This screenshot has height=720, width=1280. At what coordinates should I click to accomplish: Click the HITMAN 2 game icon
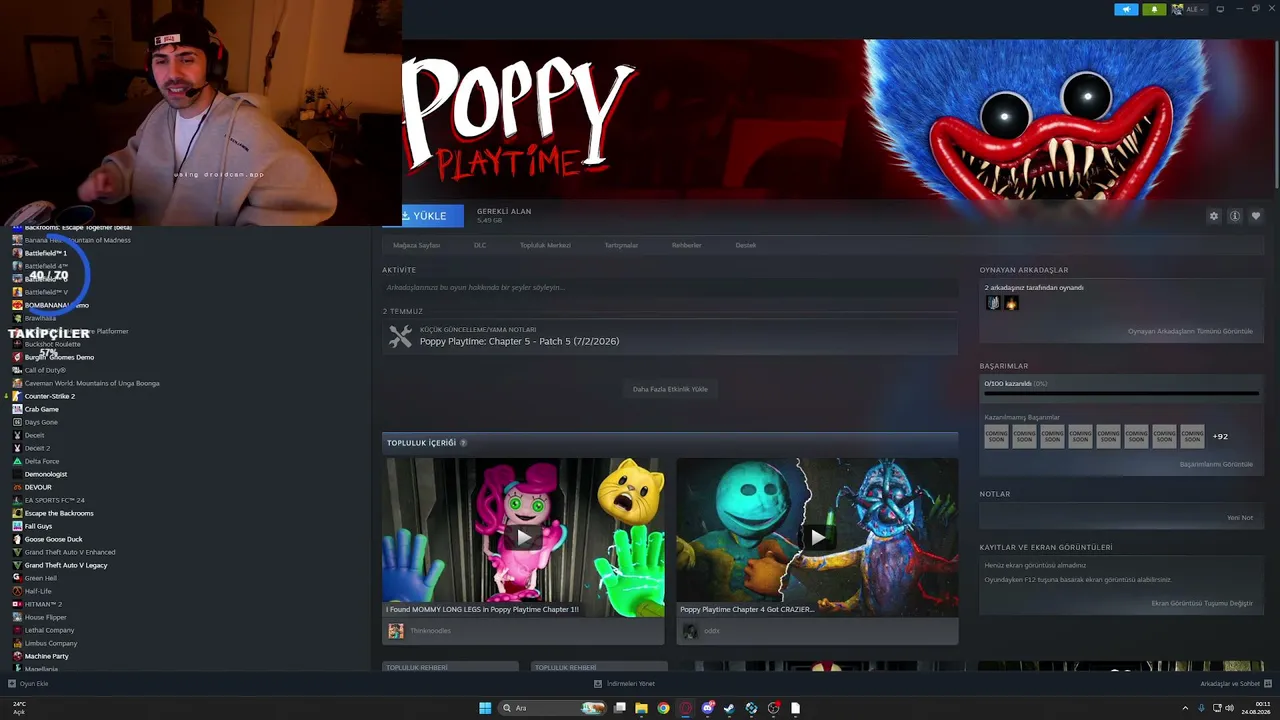(x=17, y=604)
